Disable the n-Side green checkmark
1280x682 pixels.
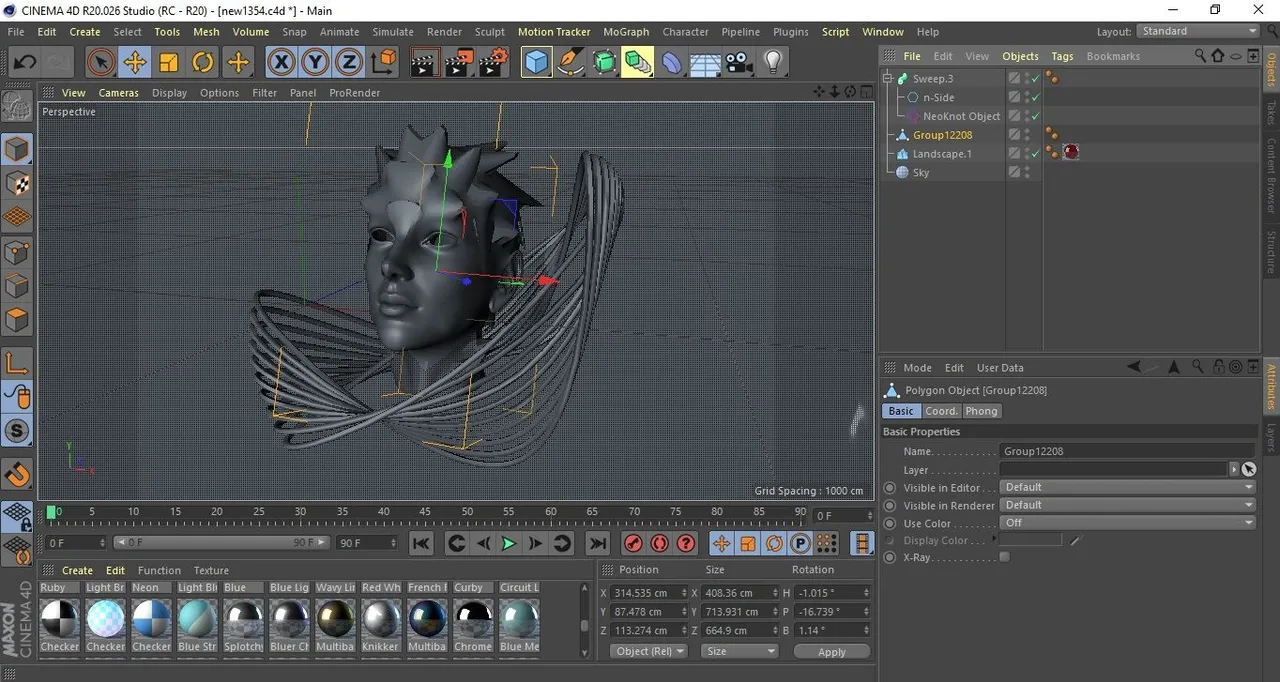(x=1036, y=97)
